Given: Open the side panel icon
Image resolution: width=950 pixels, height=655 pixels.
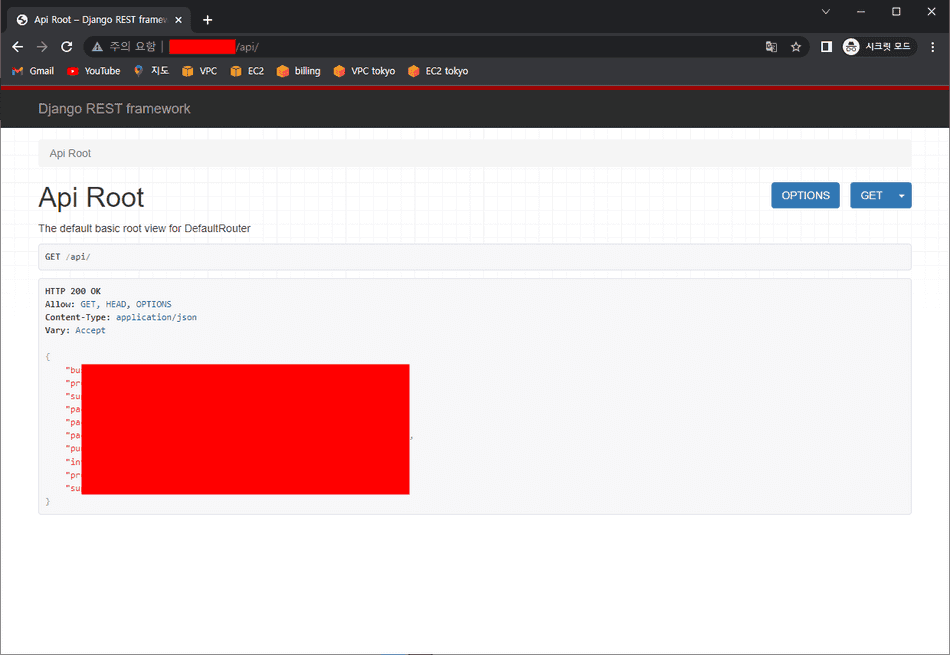Looking at the screenshot, I should [826, 47].
